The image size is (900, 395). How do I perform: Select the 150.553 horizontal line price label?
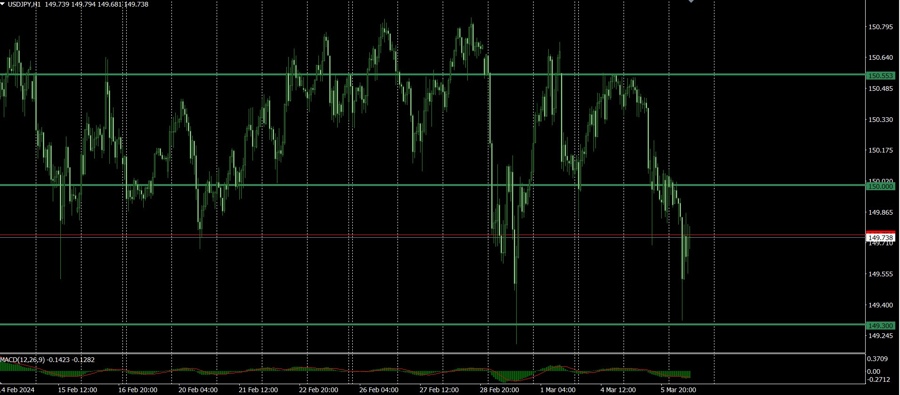[880, 75]
